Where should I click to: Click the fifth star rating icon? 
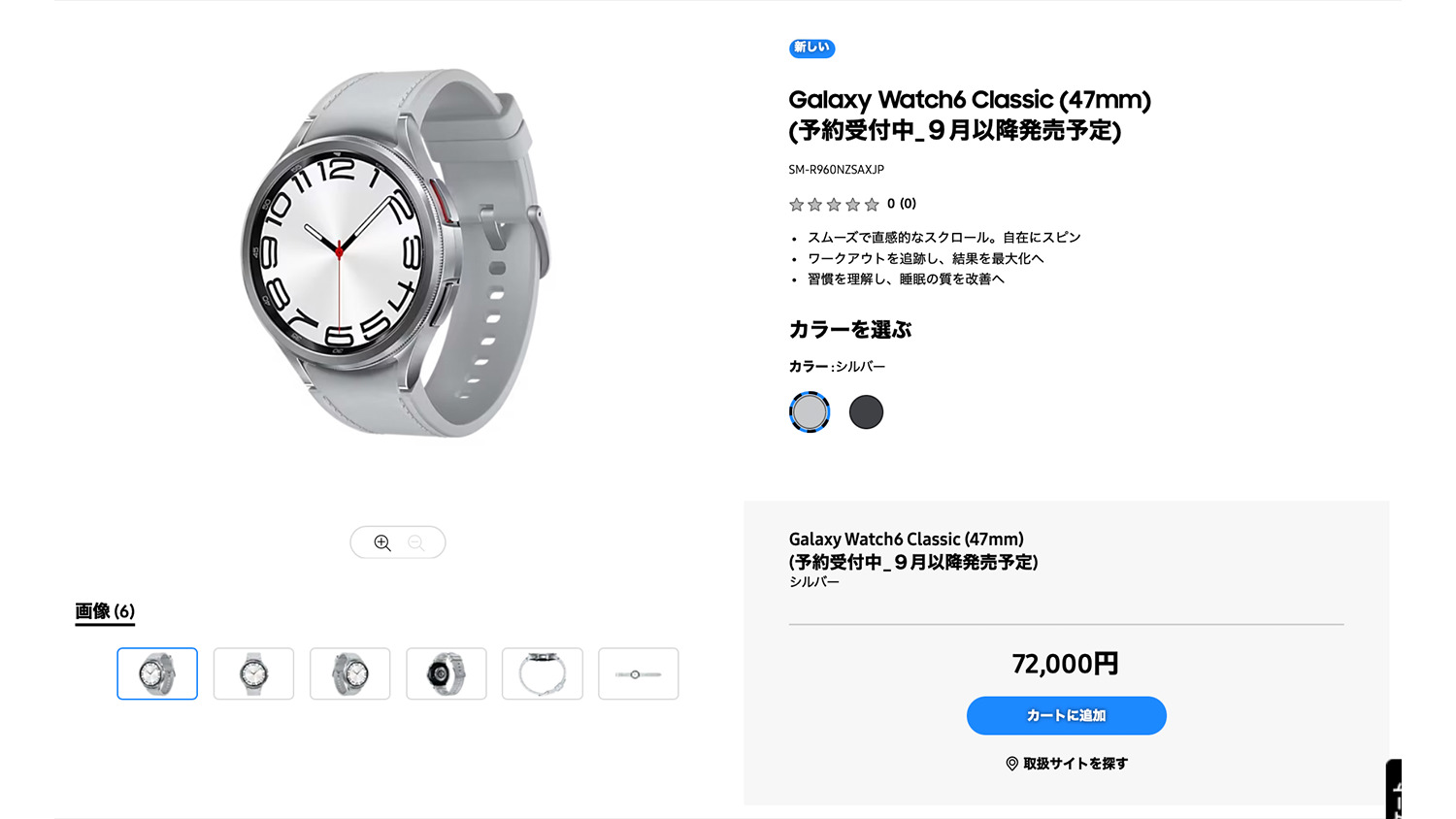[872, 204]
